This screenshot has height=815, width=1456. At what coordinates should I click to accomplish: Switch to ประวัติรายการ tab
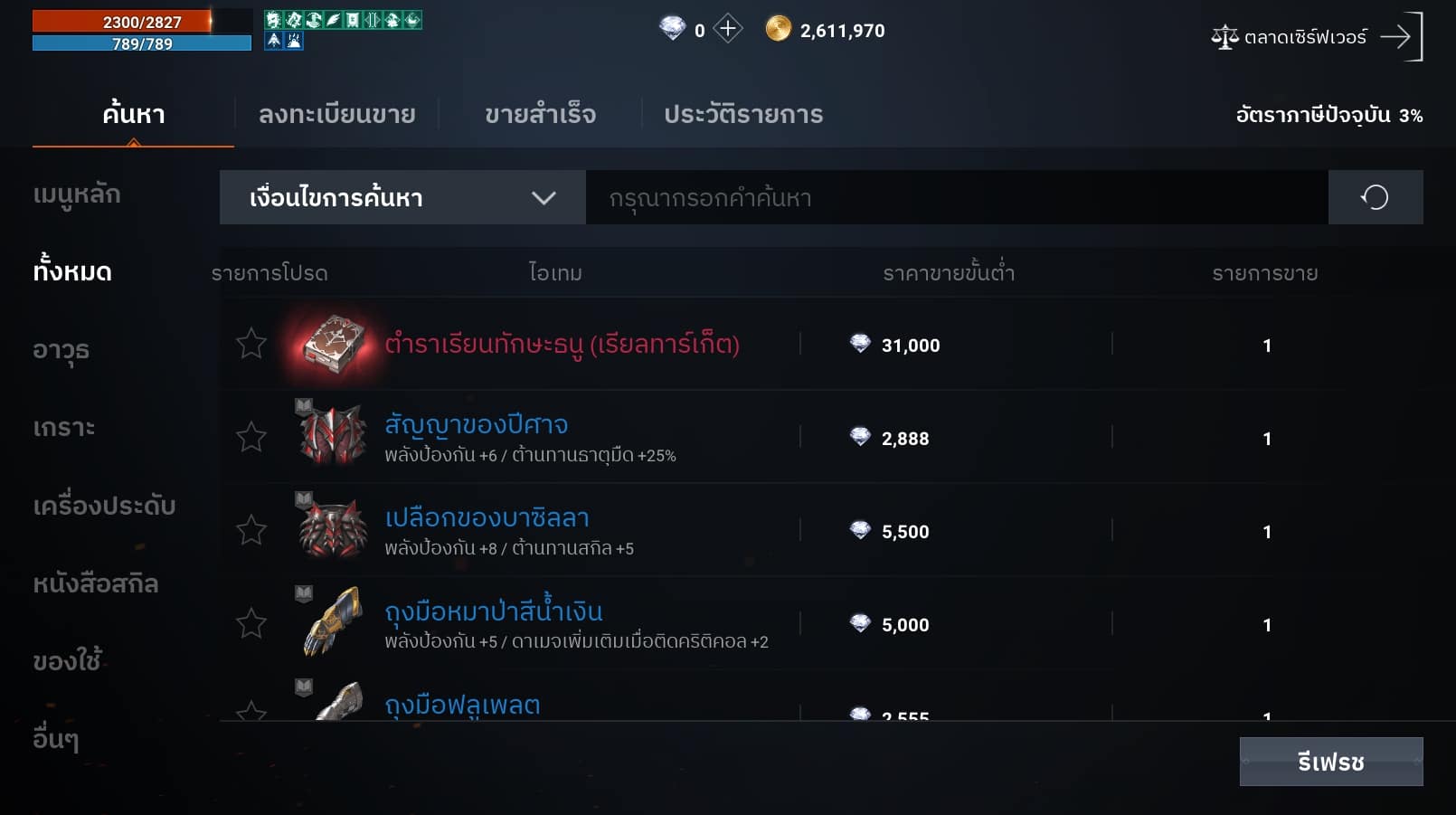pyautogui.click(x=743, y=114)
